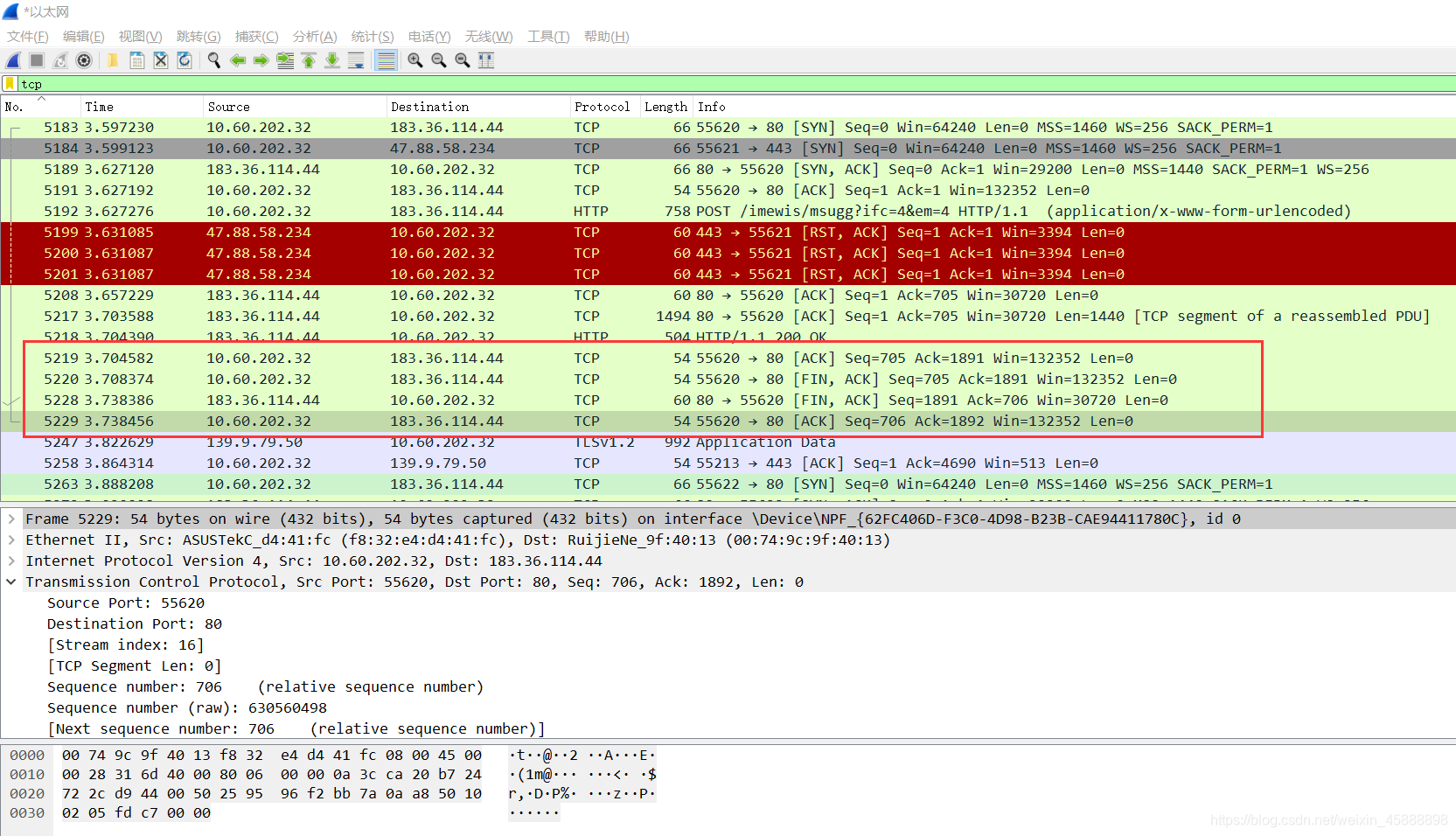
Task: Select packet 5220 FIN, ACK row
Action: click(x=728, y=379)
